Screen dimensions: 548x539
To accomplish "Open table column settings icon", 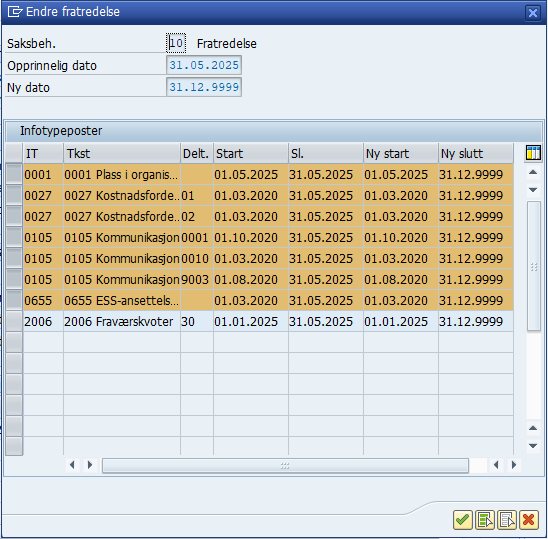I will (x=533, y=153).
